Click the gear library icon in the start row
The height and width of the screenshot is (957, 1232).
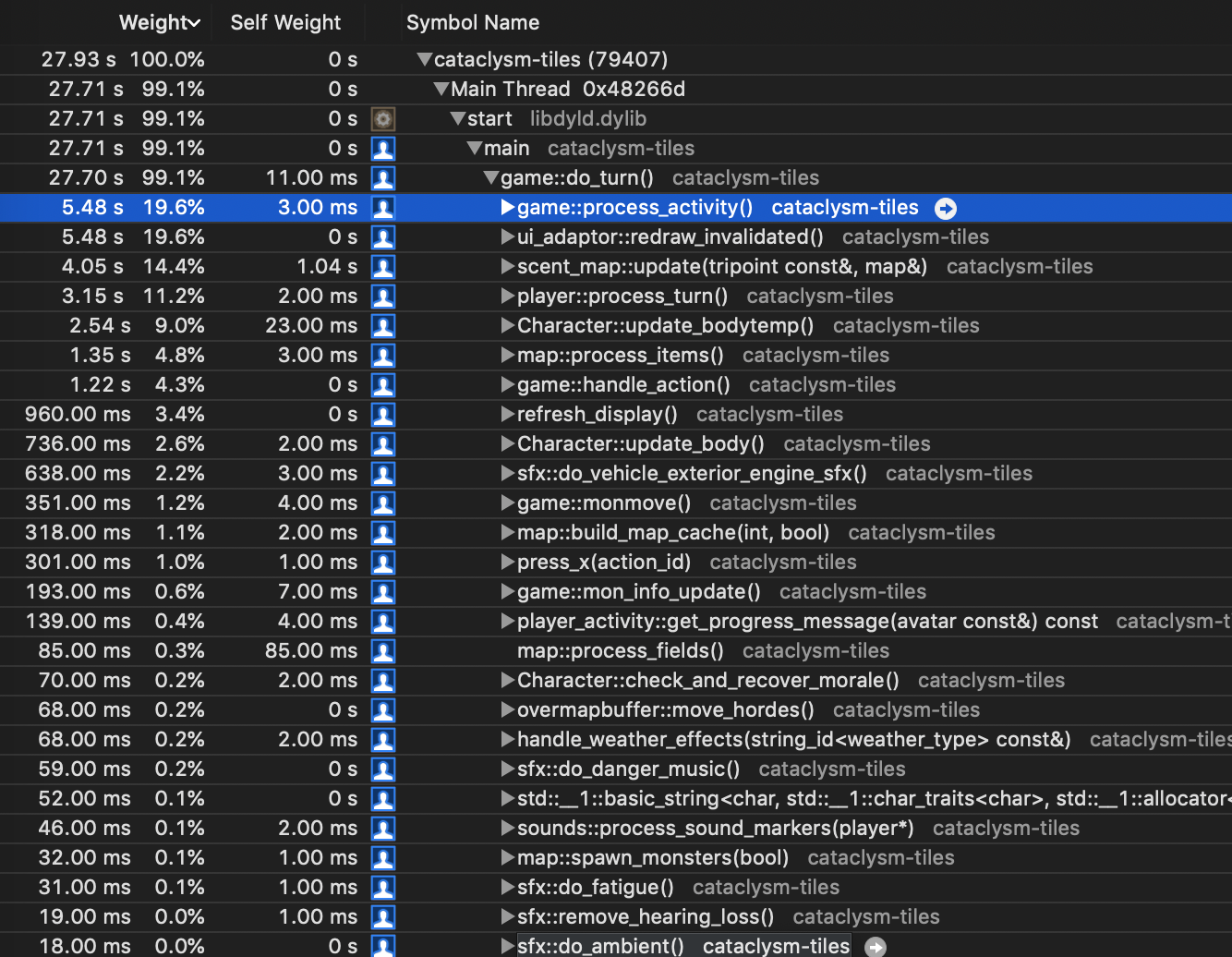click(383, 119)
